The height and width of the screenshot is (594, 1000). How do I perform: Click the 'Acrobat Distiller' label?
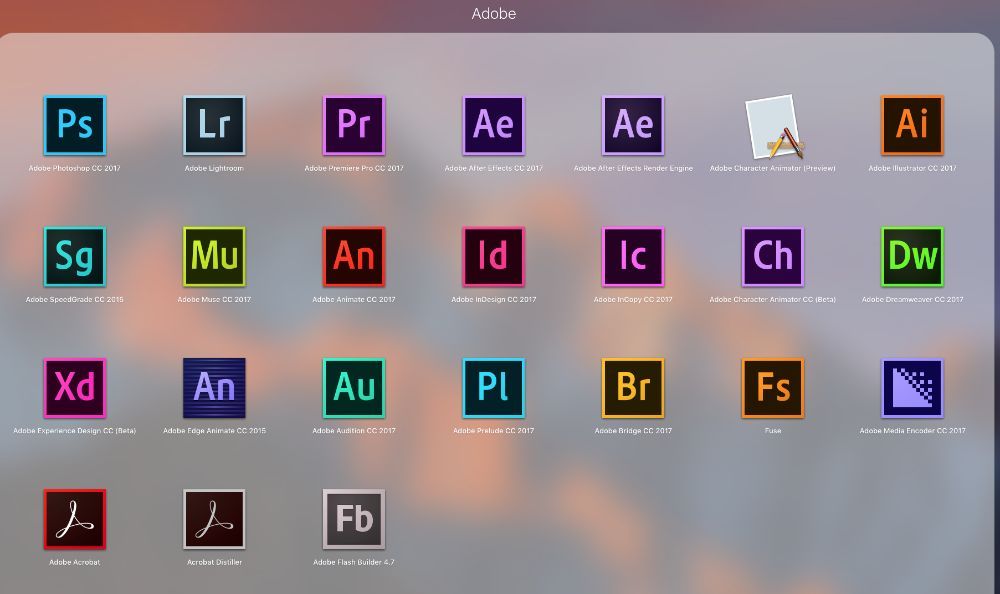214,562
